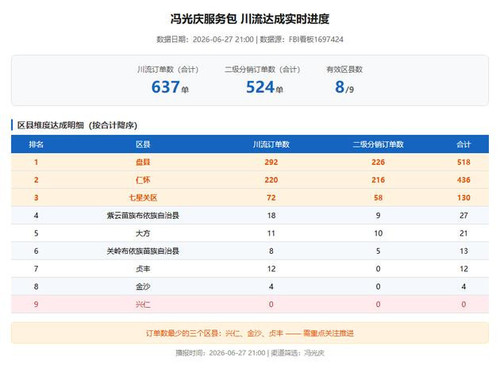Click 226 in the 盘县 row

pos(378,162)
